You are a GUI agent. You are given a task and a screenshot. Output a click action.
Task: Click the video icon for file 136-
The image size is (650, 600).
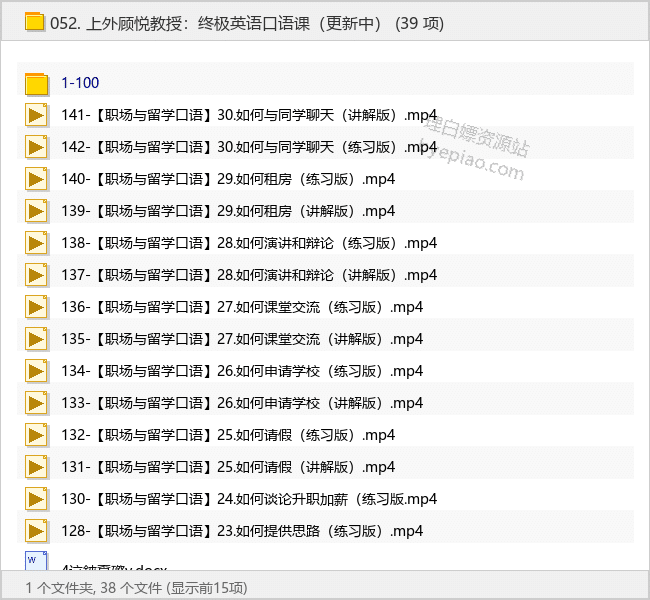pos(36,307)
